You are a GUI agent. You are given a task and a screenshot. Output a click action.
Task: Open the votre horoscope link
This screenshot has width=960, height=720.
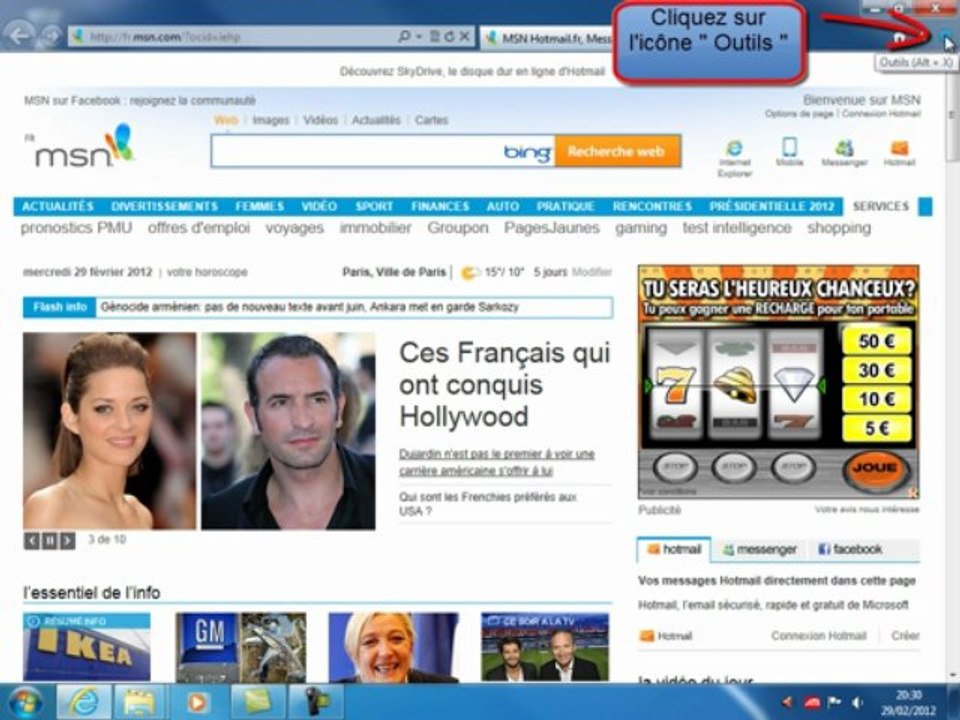pos(207,272)
